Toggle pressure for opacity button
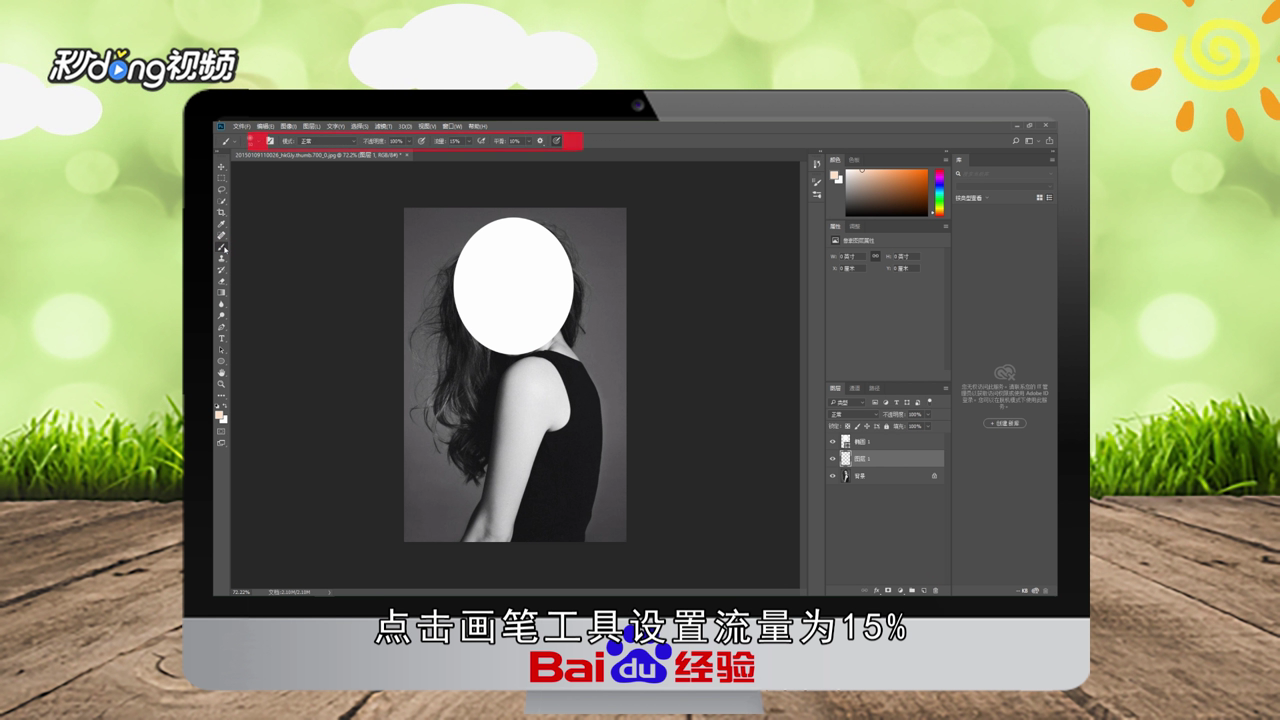 [x=421, y=141]
